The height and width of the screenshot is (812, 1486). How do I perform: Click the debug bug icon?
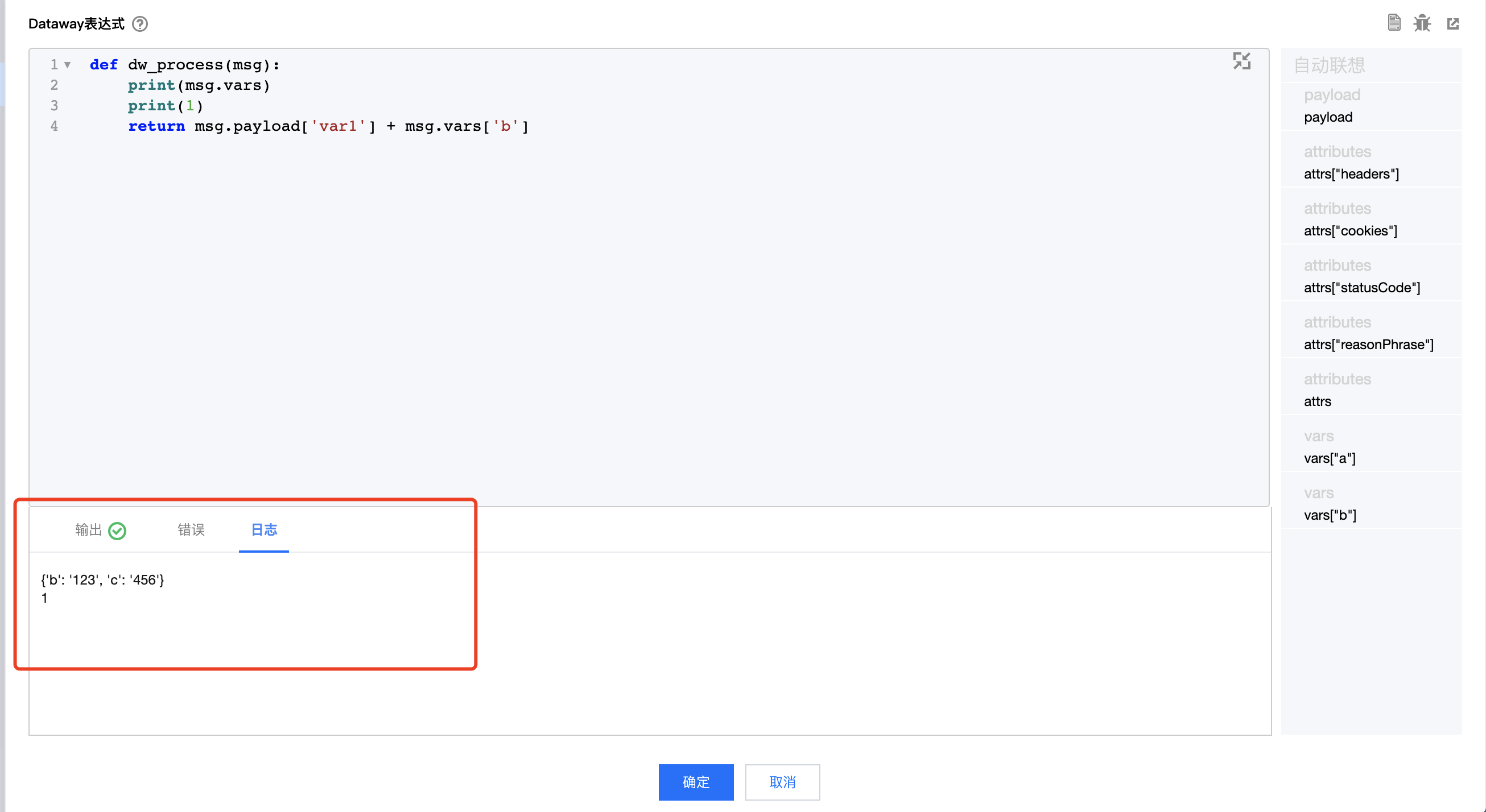click(1422, 23)
